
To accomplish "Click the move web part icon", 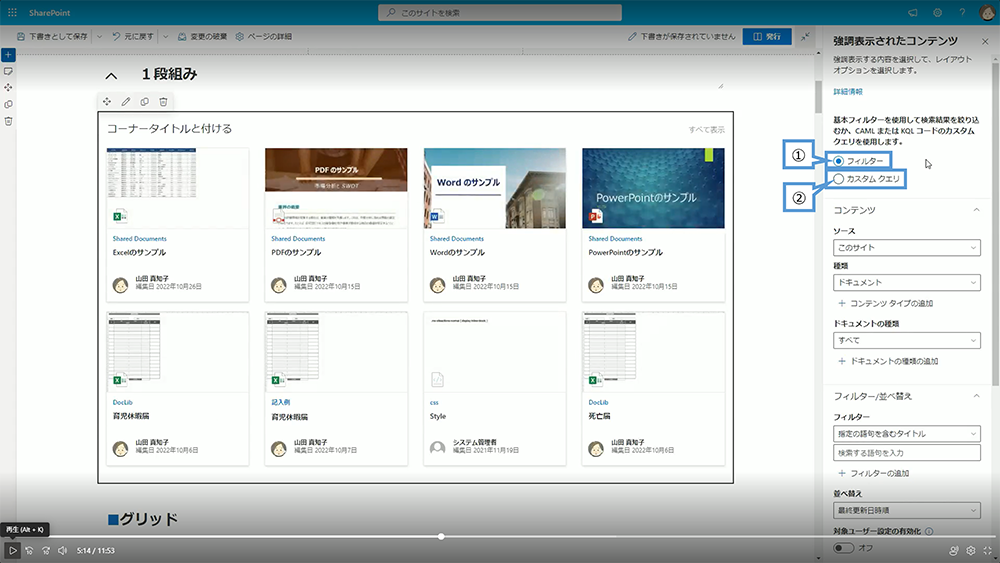I will [107, 101].
